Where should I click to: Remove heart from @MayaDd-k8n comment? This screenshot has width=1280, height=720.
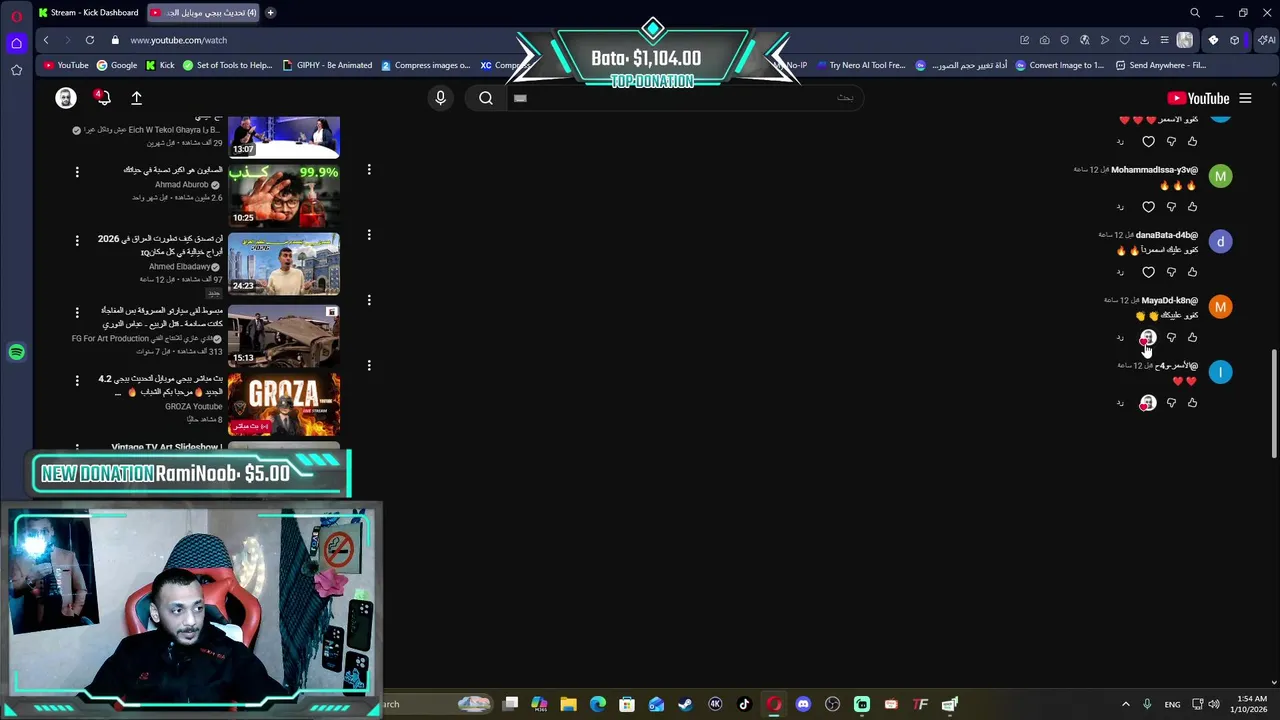coord(1147,338)
